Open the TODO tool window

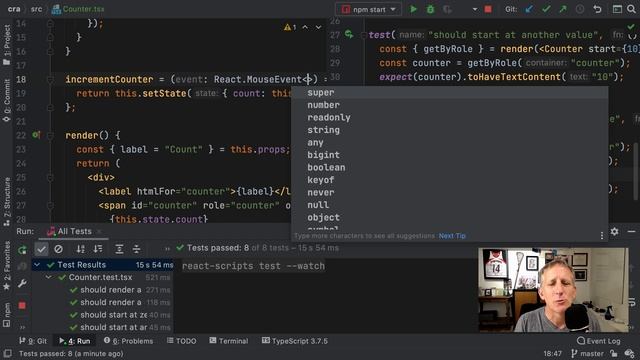pos(181,341)
